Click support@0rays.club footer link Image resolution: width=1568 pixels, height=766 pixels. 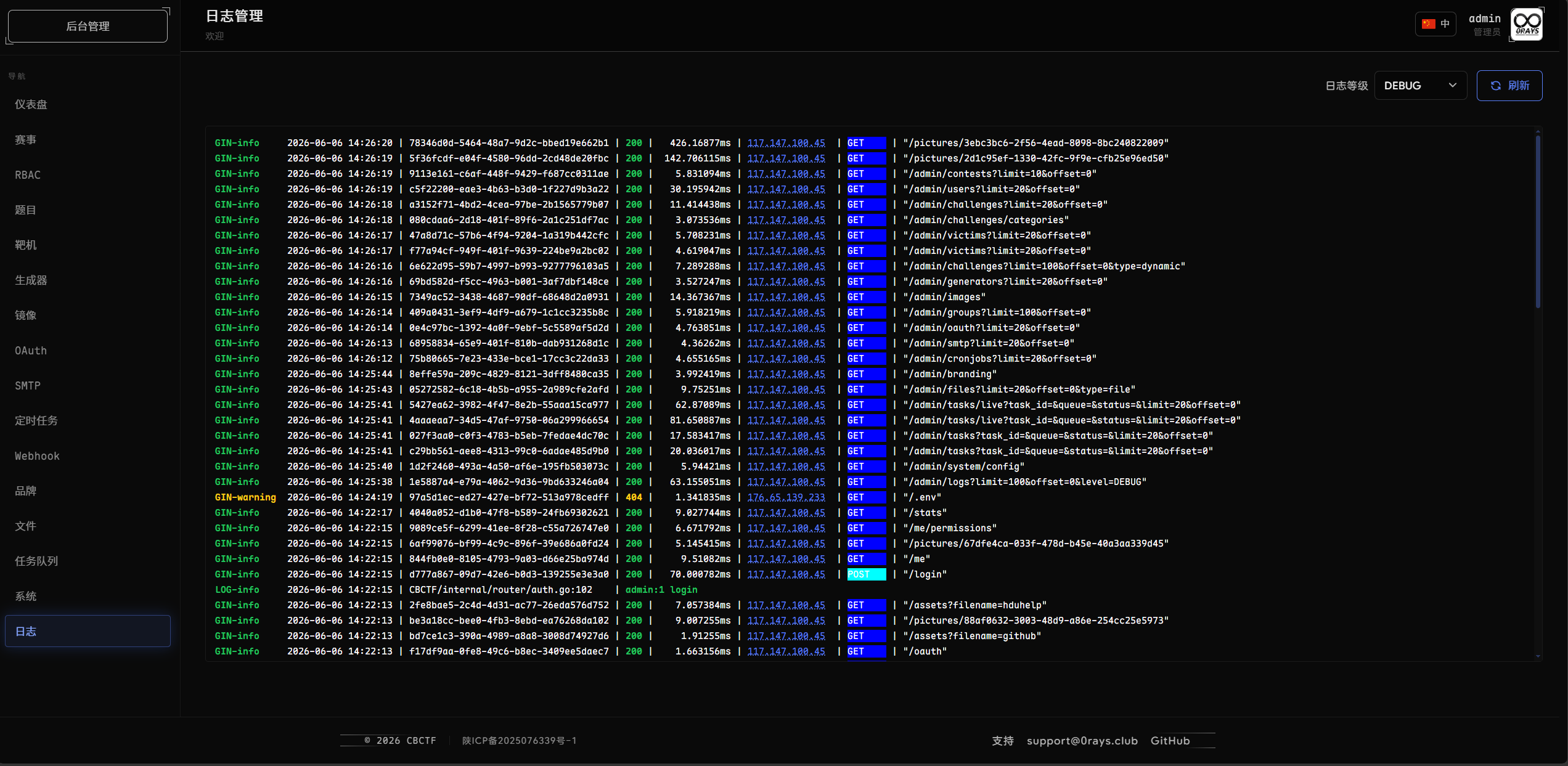1082,741
